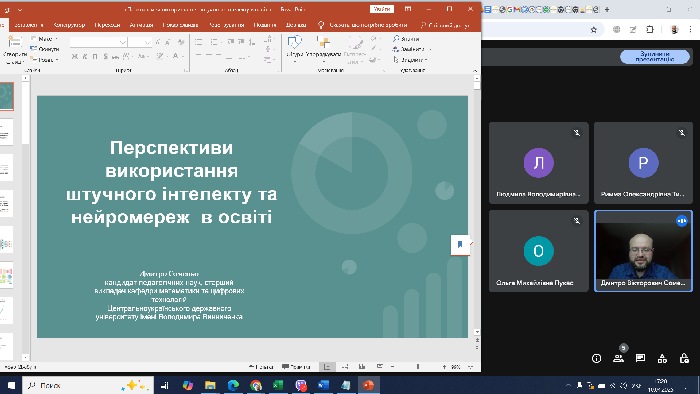Screen dimensions: 700x394
Task: Open the Change Case (Aa) dropdown
Action: coord(143,56)
